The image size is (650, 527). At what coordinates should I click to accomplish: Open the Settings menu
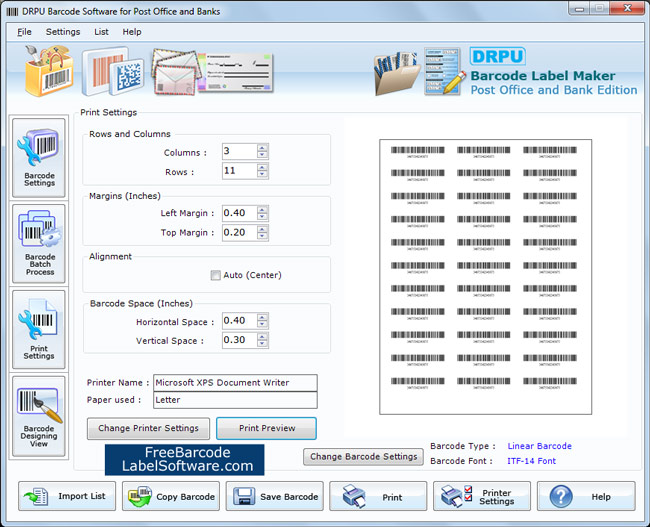[63, 32]
